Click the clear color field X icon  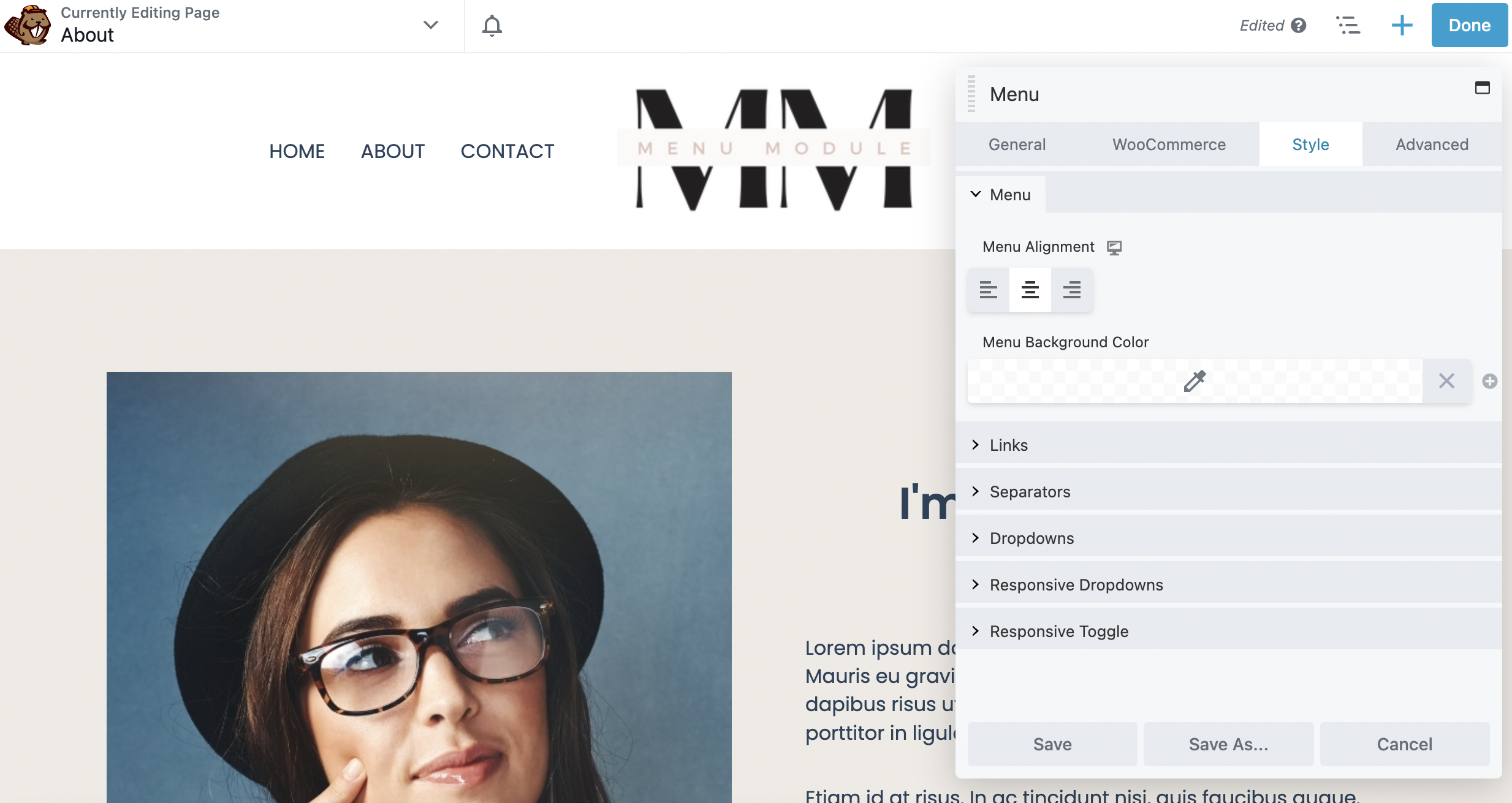pyautogui.click(x=1447, y=380)
